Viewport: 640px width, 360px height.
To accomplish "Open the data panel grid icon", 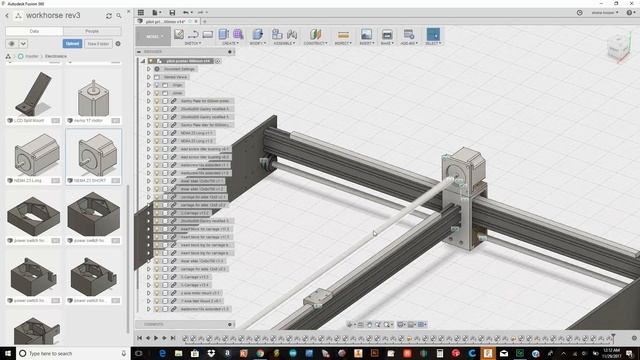I will click(x=141, y=13).
